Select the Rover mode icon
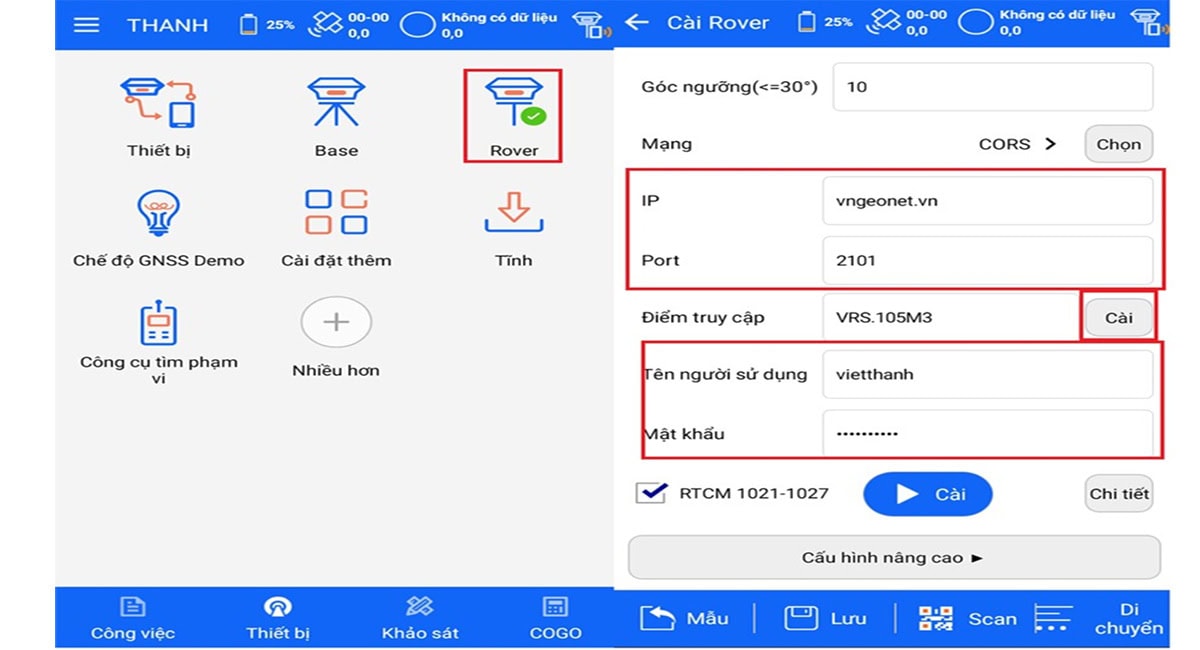This screenshot has width=1200, height=650. [513, 105]
